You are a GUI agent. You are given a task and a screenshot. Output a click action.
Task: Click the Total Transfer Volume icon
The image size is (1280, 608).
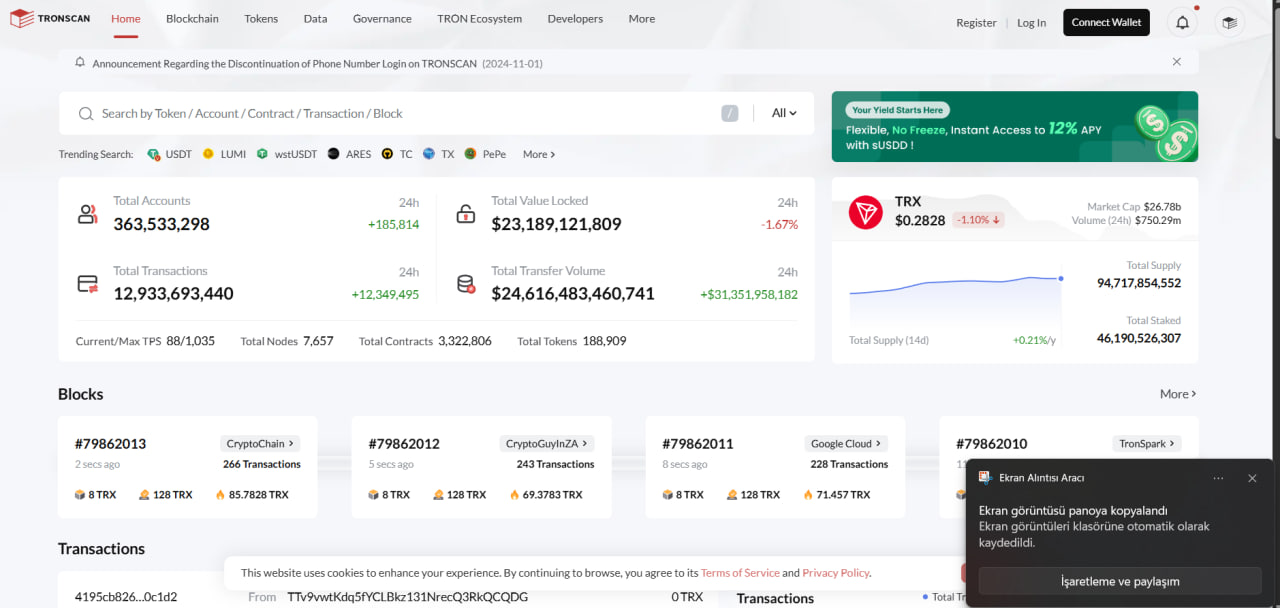(x=466, y=284)
